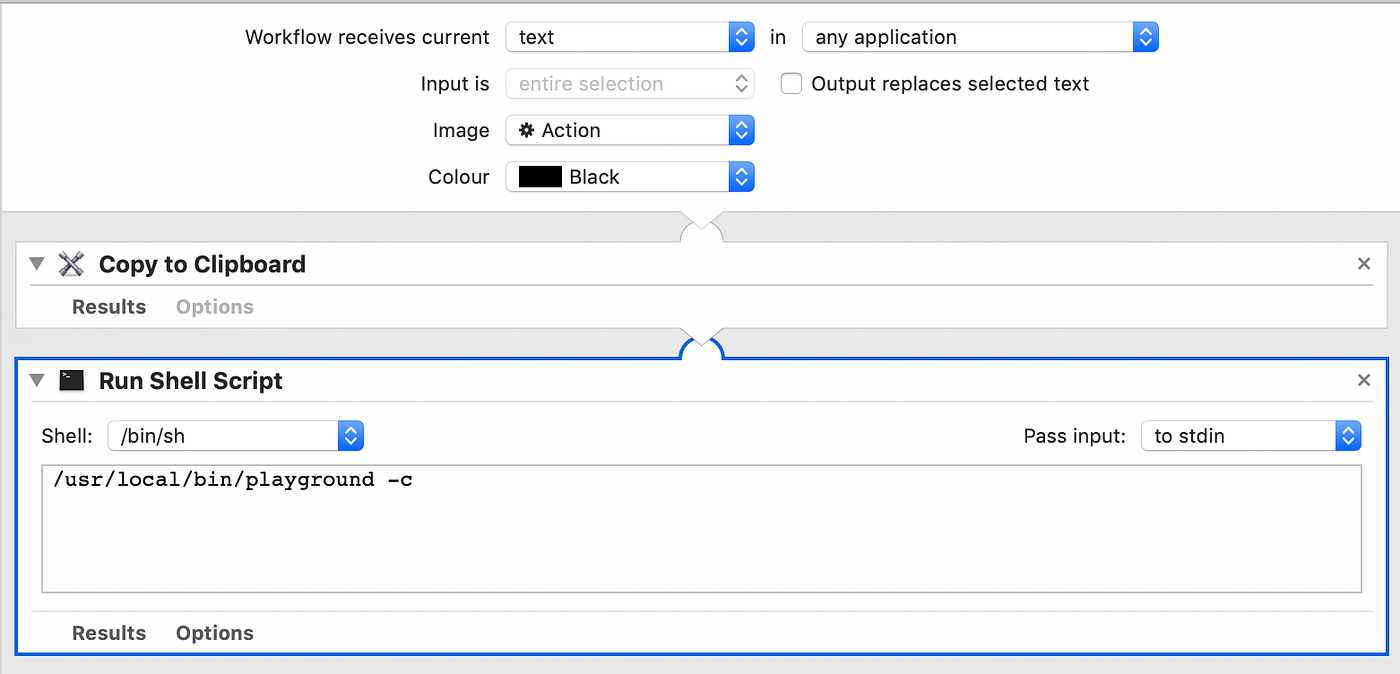
Task: Show Results for Run Shell Script
Action: coord(109,633)
